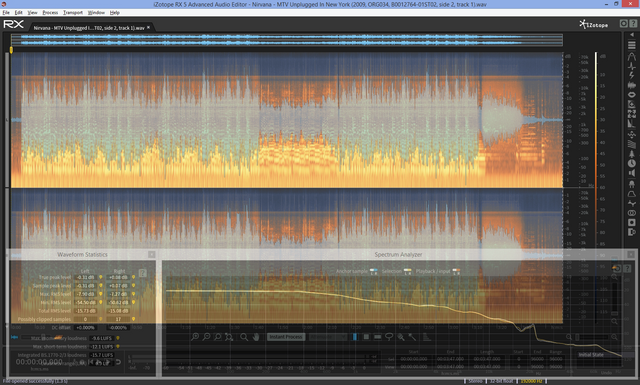Open the De-clip module
The height and width of the screenshot is (385, 640).
631,57
